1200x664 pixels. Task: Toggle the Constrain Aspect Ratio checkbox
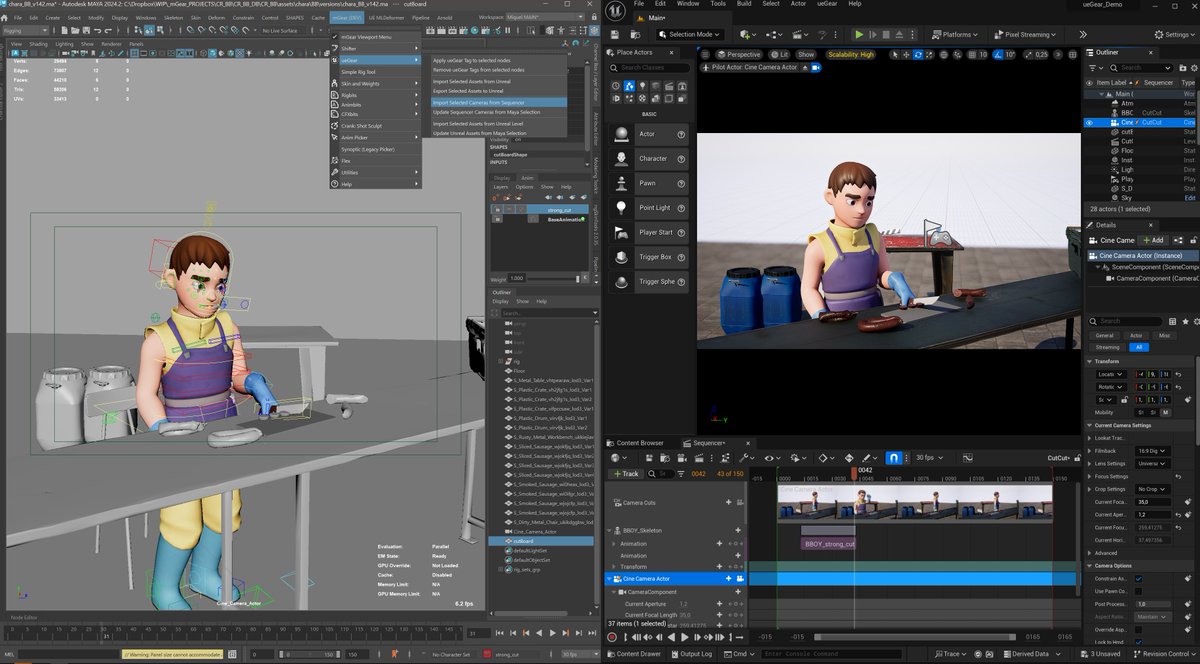pos(1139,579)
